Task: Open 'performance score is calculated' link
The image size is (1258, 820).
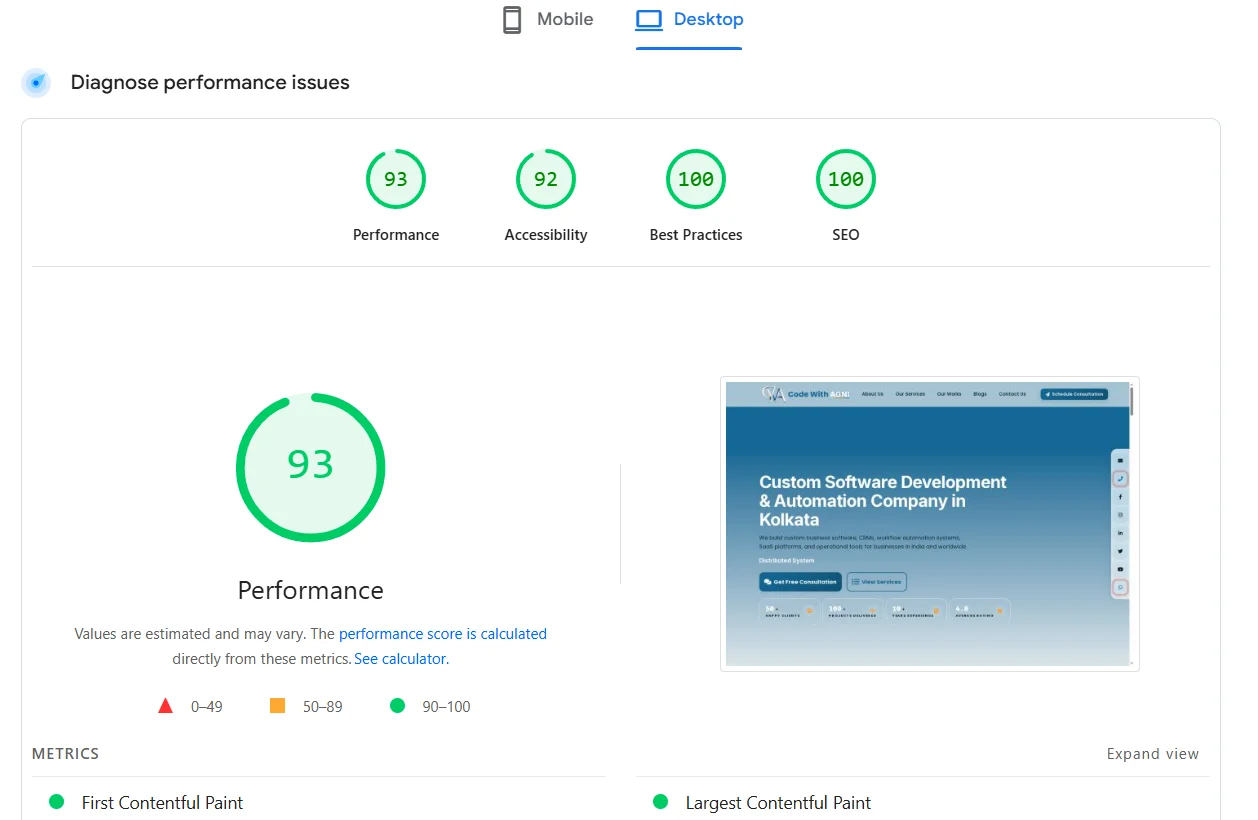Action: point(443,634)
